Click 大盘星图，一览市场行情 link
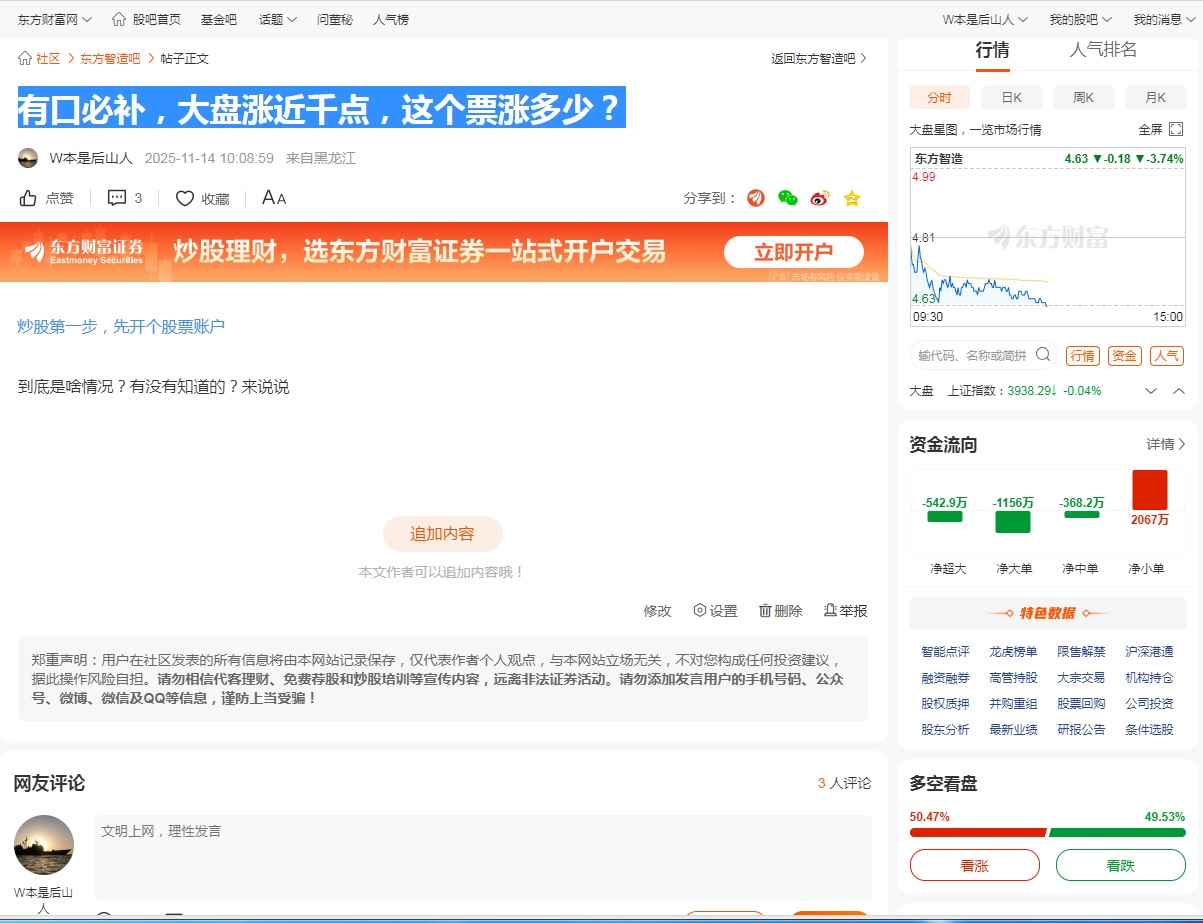 click(x=975, y=129)
